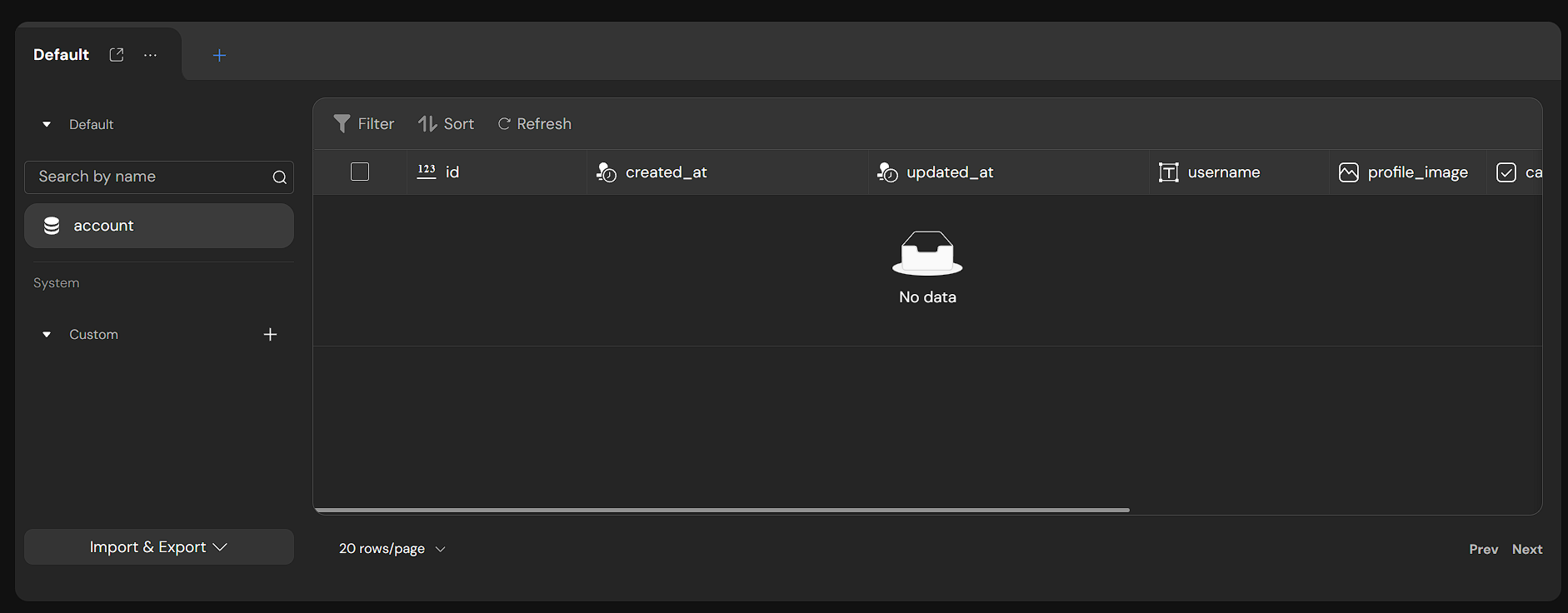Screen dimensions: 1568x613
Task: Click the Refresh button
Action: point(535,124)
